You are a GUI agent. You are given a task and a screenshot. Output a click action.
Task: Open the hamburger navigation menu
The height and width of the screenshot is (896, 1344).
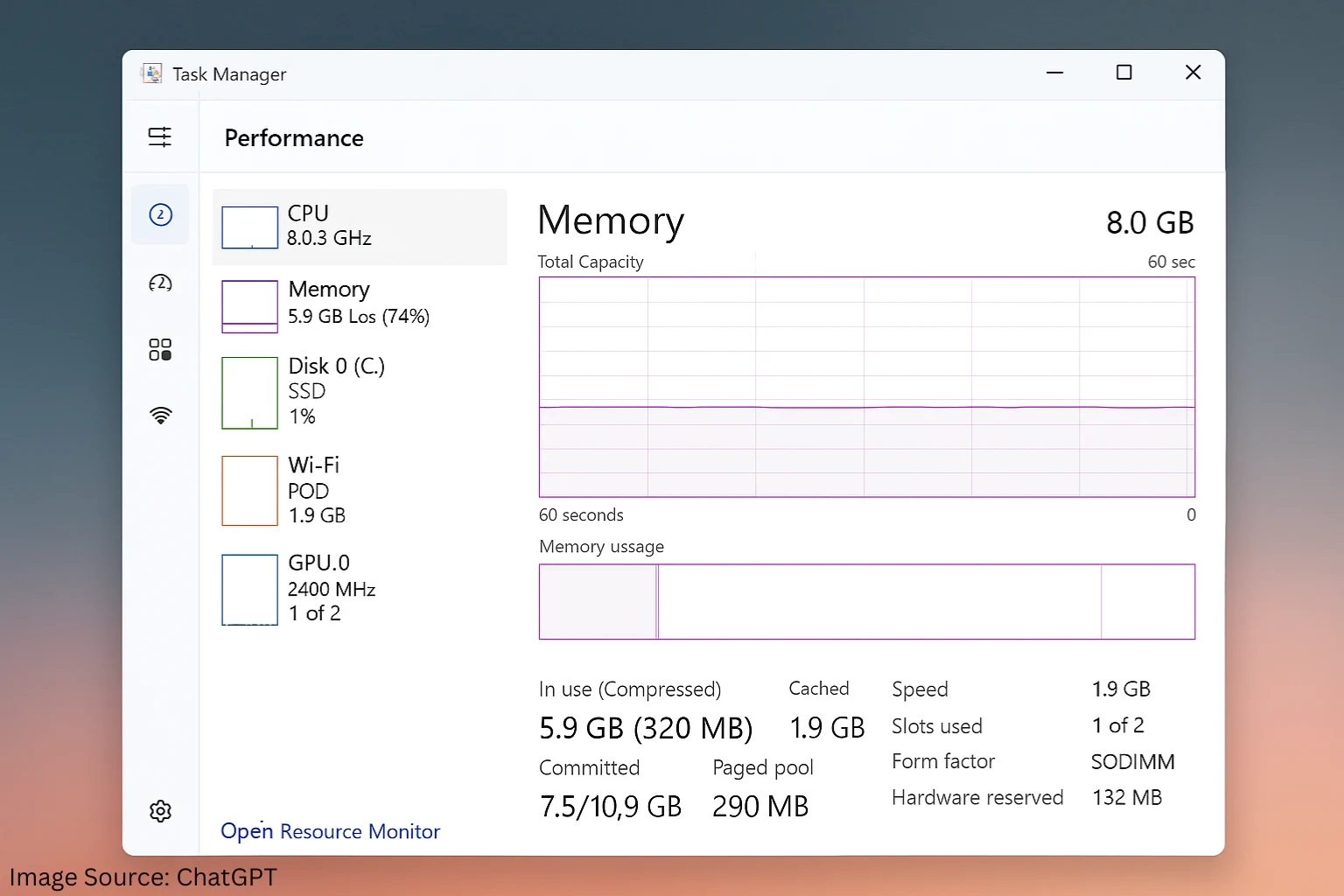click(160, 137)
